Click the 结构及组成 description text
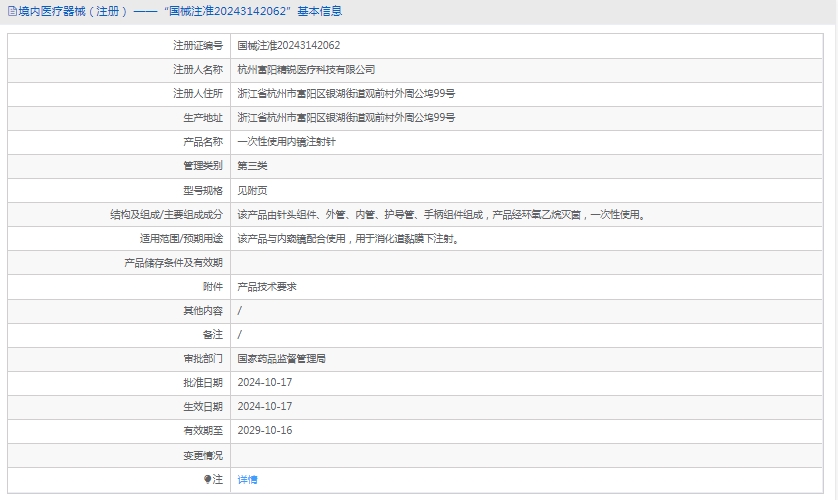The height and width of the screenshot is (500, 838). (x=441, y=215)
